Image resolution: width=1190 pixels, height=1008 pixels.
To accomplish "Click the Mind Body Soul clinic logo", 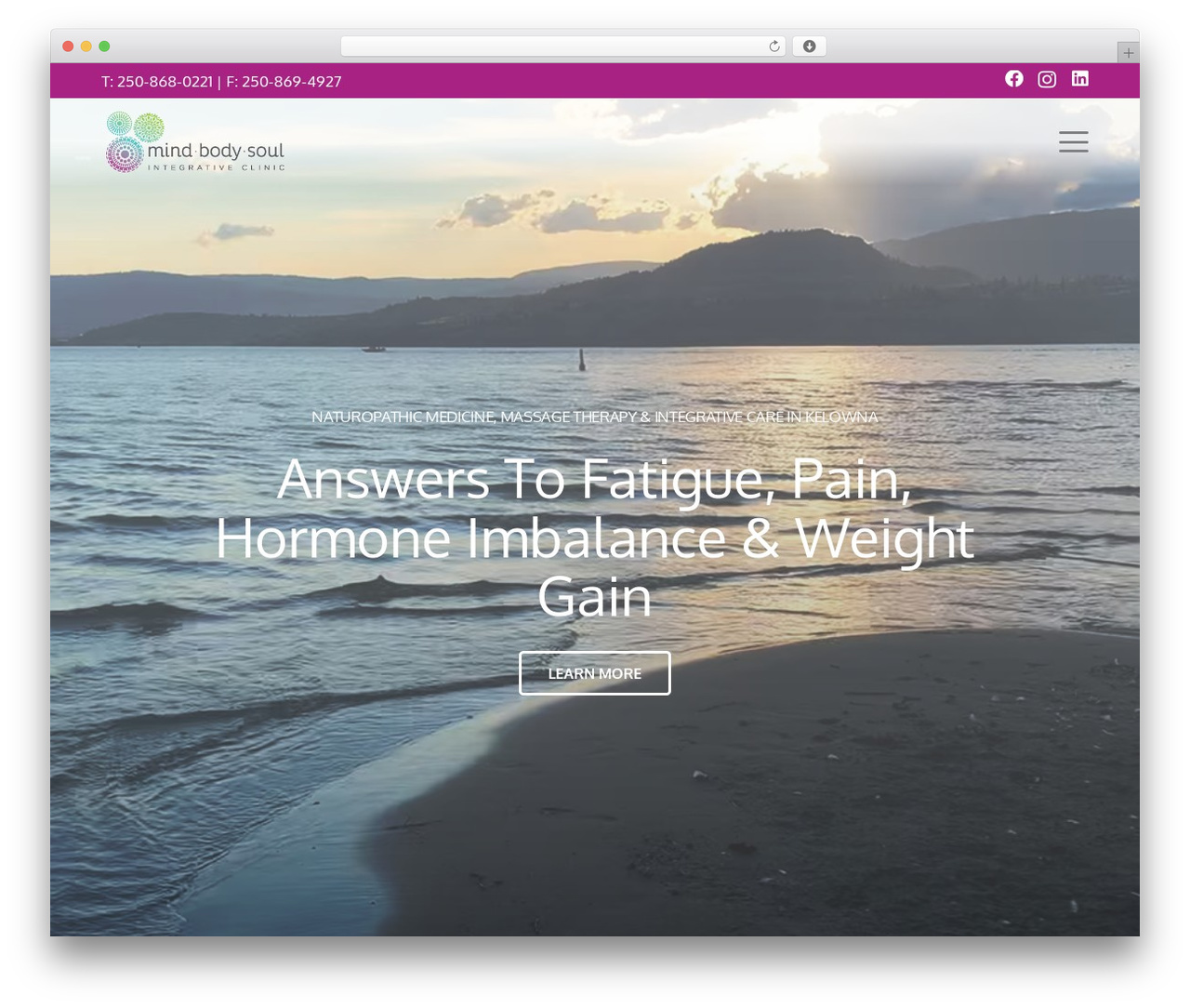I will click(x=195, y=142).
